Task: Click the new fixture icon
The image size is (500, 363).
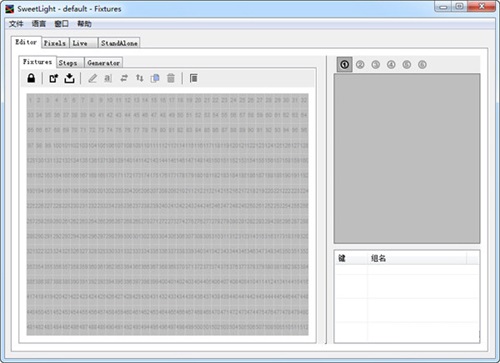Action: point(53,78)
